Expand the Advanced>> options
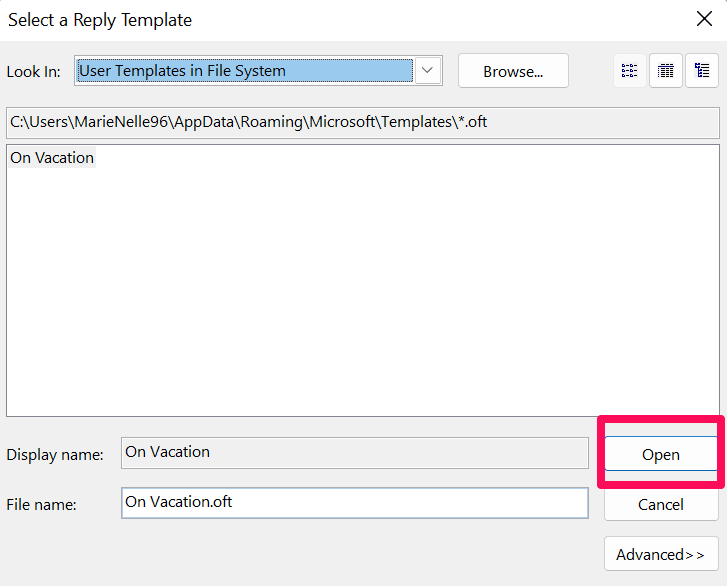This screenshot has height=586, width=727. coord(660,554)
